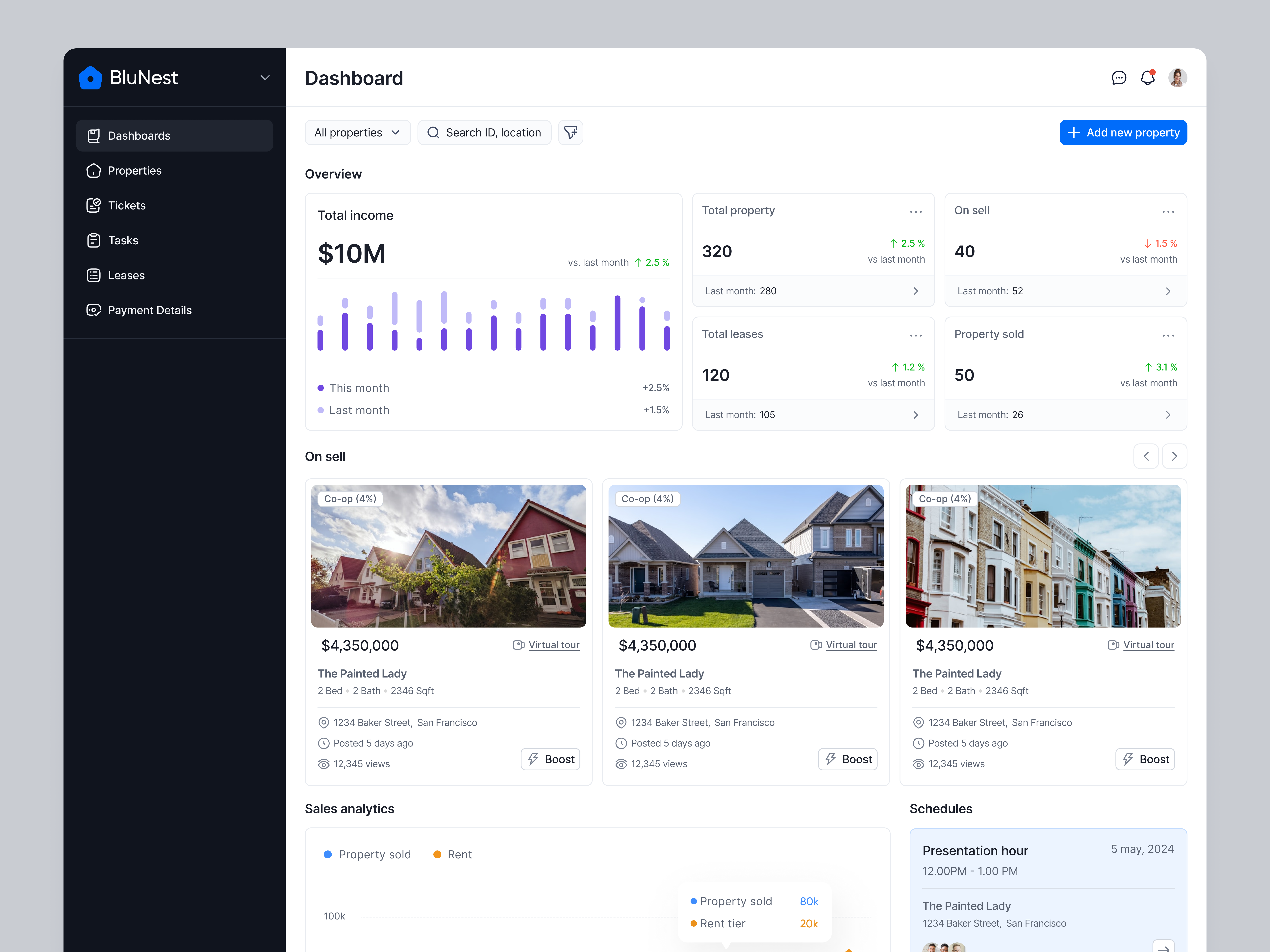Switch to the Dashboards section
The height and width of the screenshot is (952, 1270).
point(139,135)
